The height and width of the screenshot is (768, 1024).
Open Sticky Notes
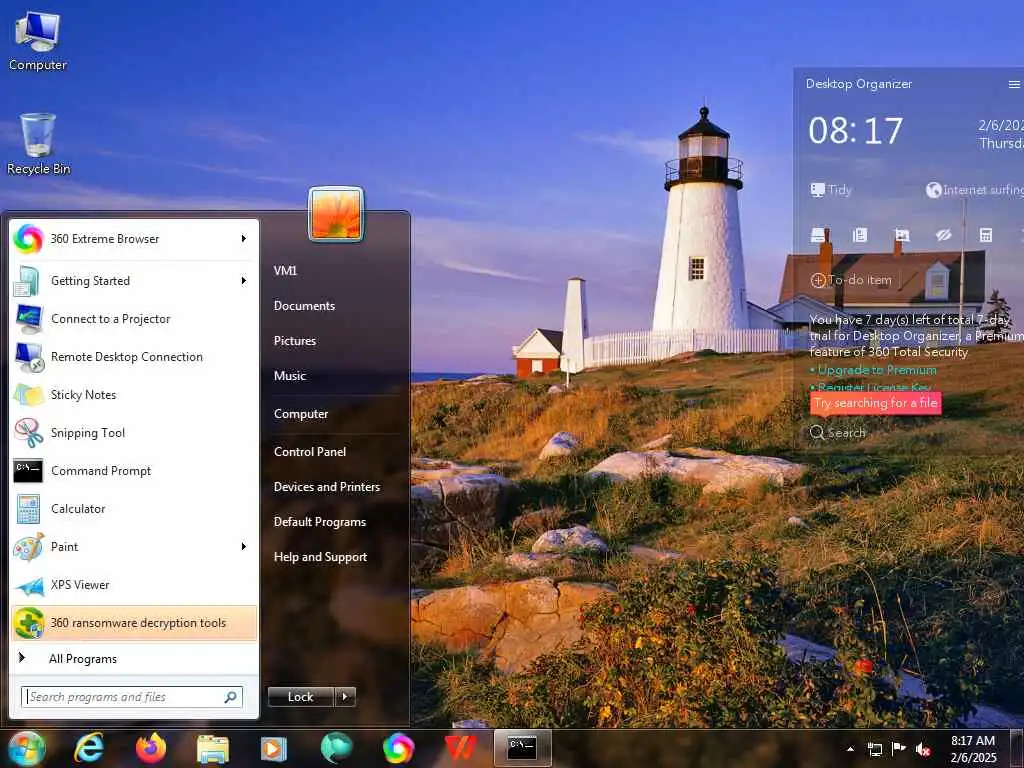(x=134, y=394)
